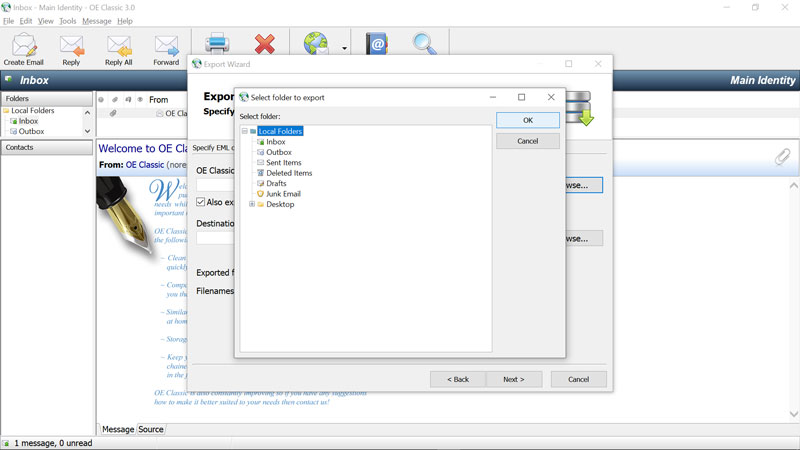Image resolution: width=800 pixels, height=450 pixels.
Task: Click the Forward toolbar icon
Action: [166, 50]
